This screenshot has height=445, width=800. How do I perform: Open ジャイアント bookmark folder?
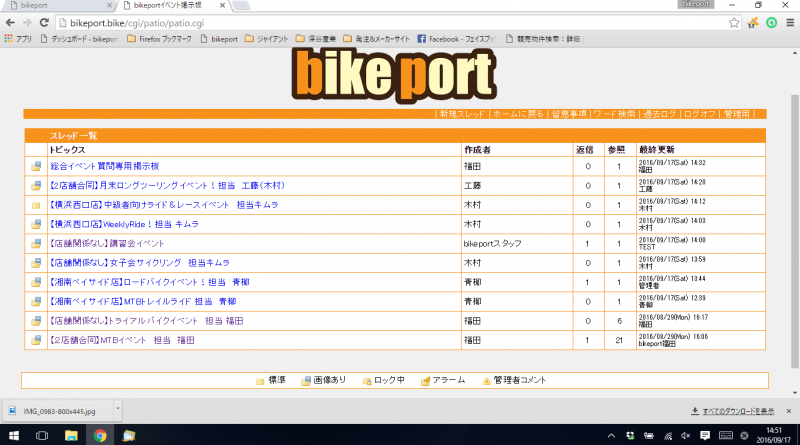(x=266, y=39)
